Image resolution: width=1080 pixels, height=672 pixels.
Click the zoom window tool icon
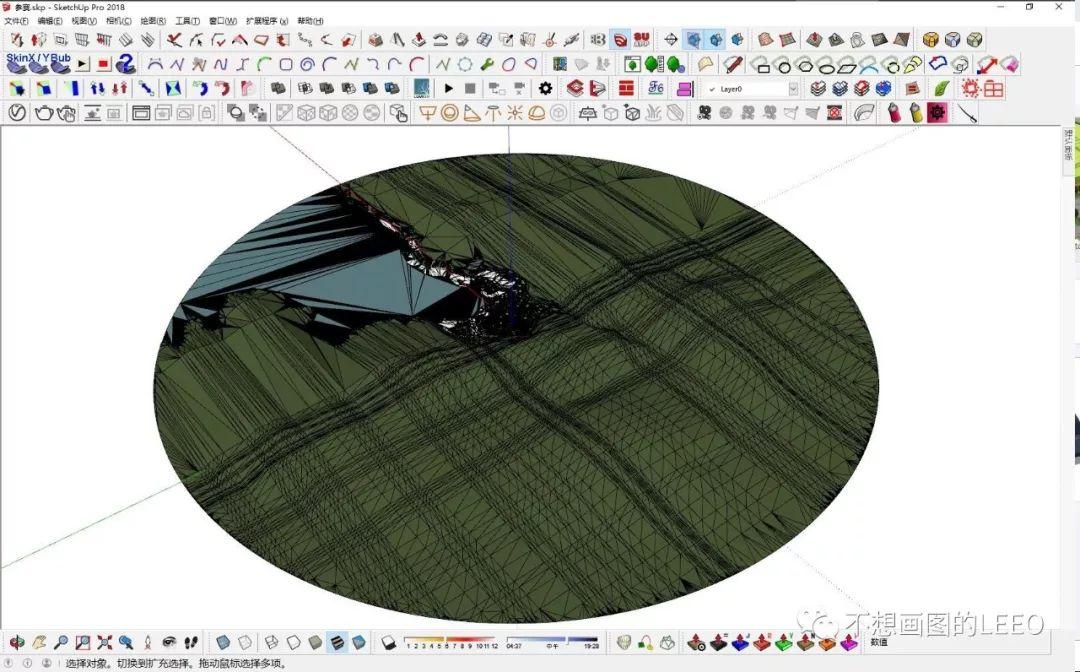[x=83, y=643]
